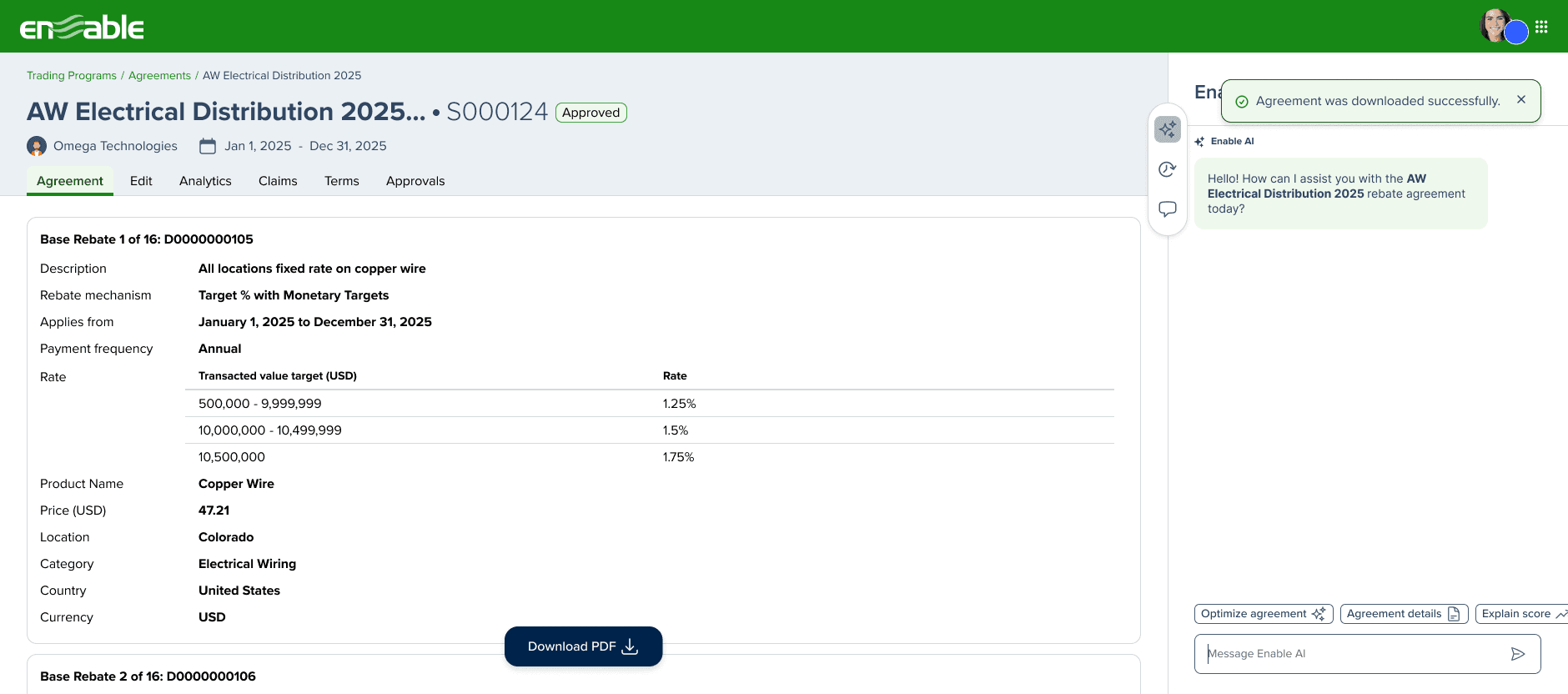Image resolution: width=1568 pixels, height=694 pixels.
Task: Click the Download PDF button
Action: coord(584,646)
